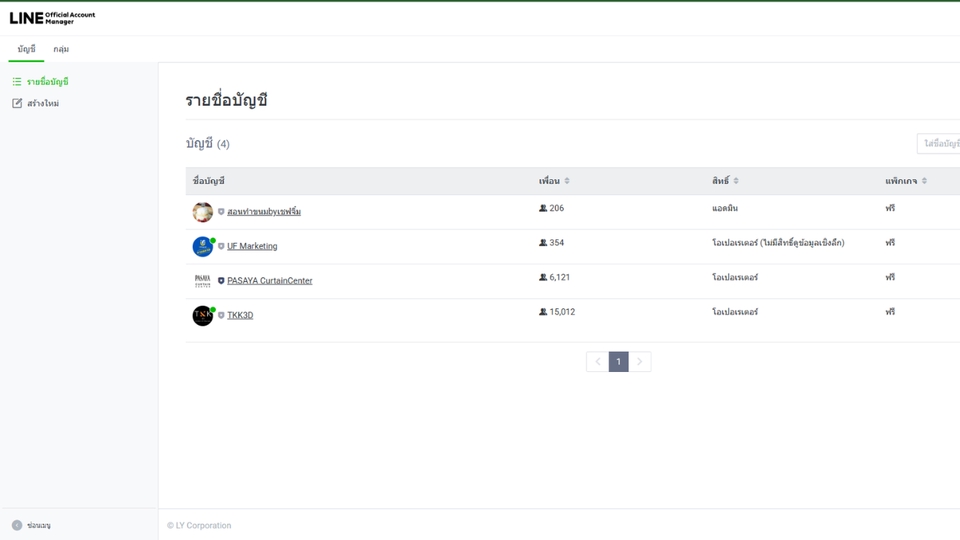This screenshot has width=960, height=540.
Task: Click the UF Marketing profile picture
Action: [202, 246]
